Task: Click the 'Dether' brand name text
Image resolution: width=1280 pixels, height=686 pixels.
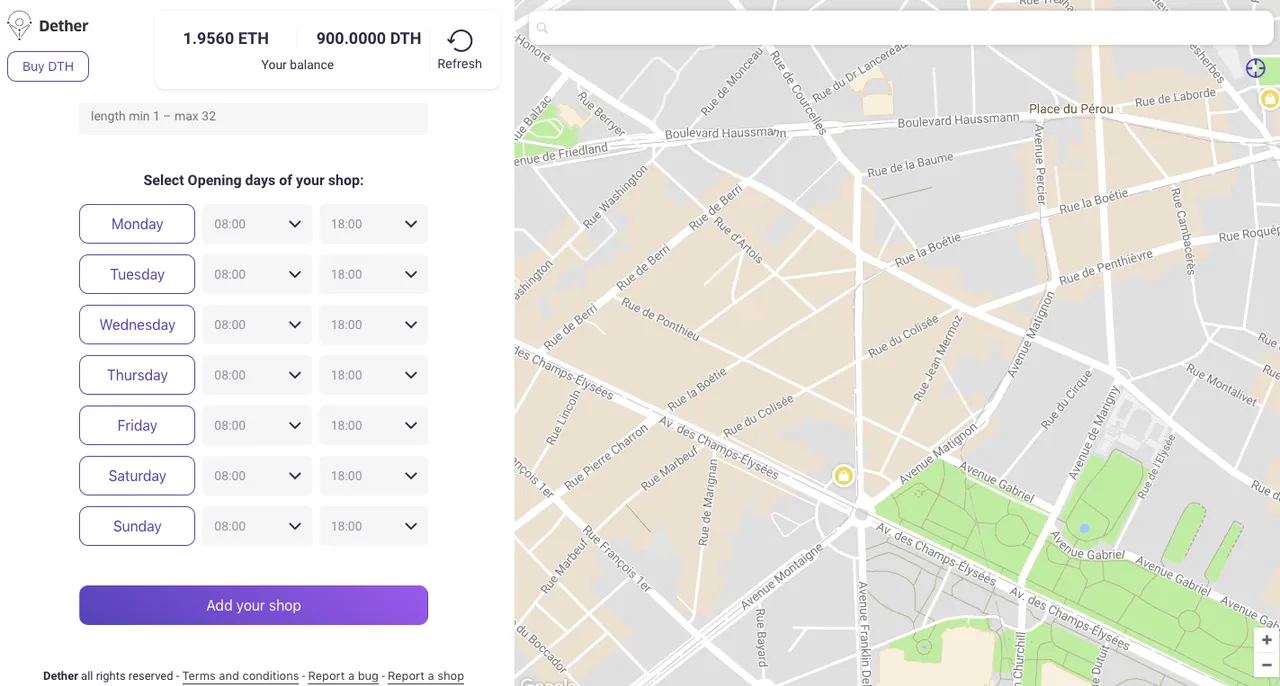Action: click(x=64, y=26)
